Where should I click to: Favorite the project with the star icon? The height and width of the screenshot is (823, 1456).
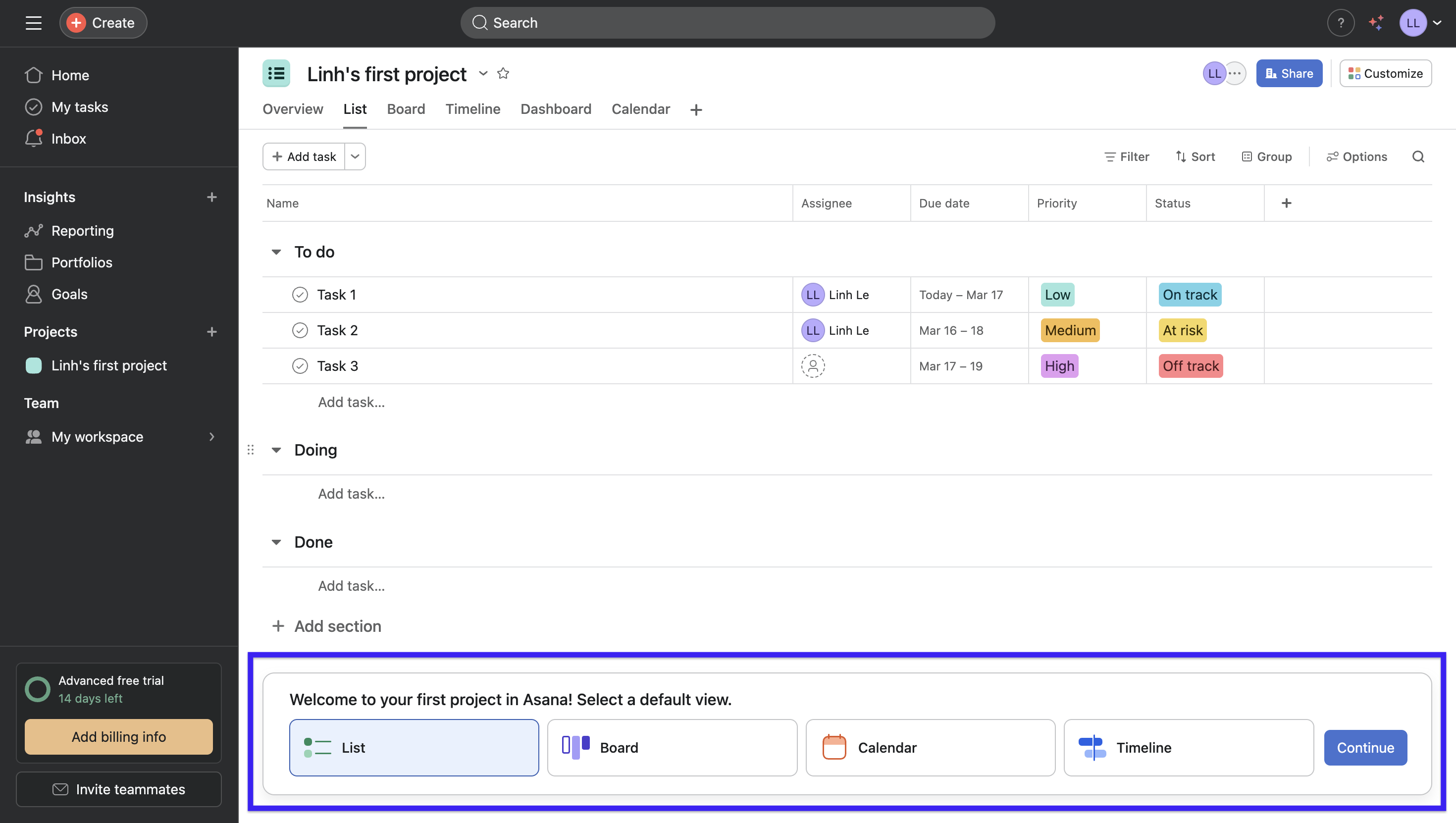pyautogui.click(x=503, y=73)
